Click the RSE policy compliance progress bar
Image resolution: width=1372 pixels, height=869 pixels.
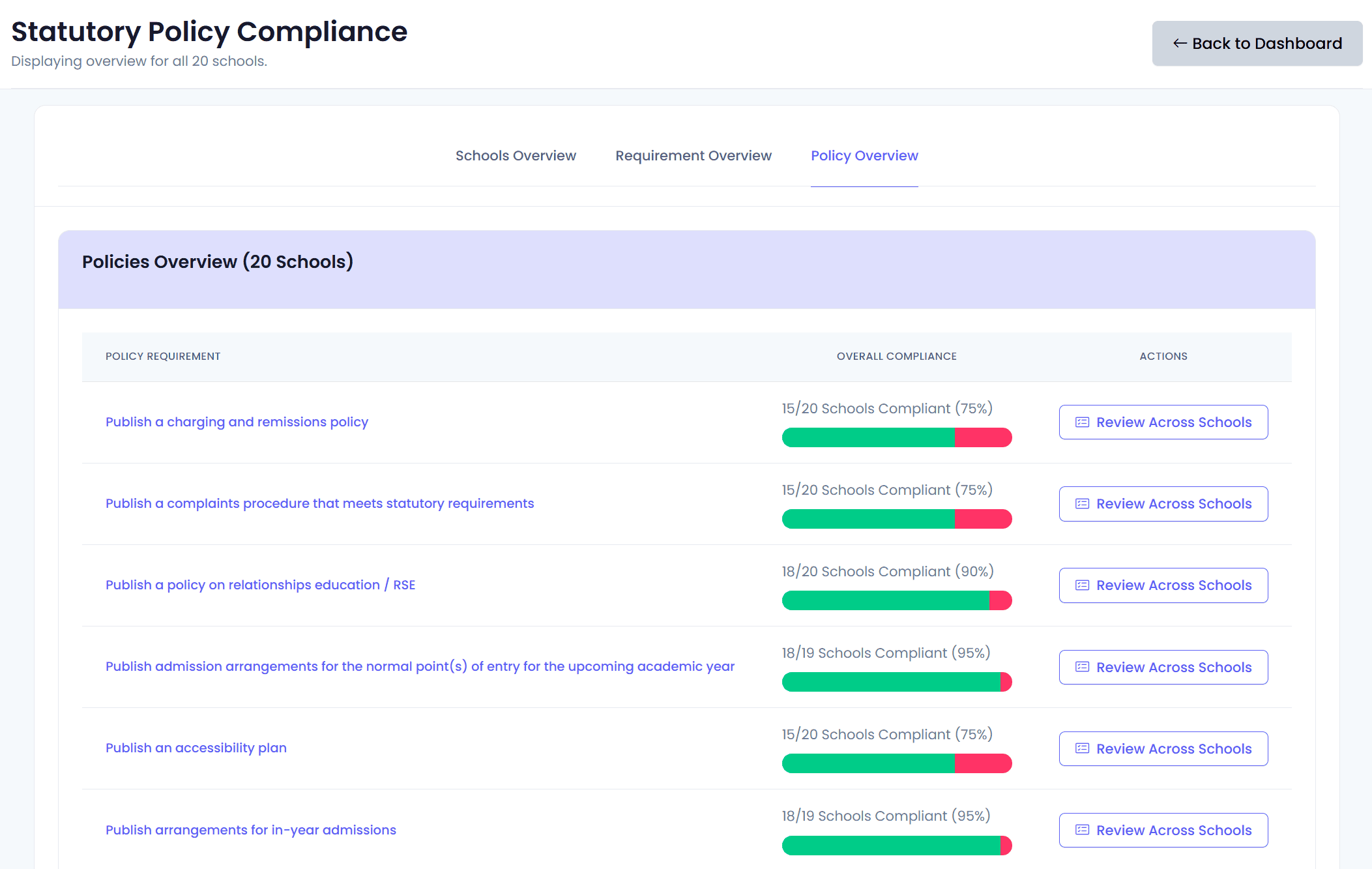[897, 600]
